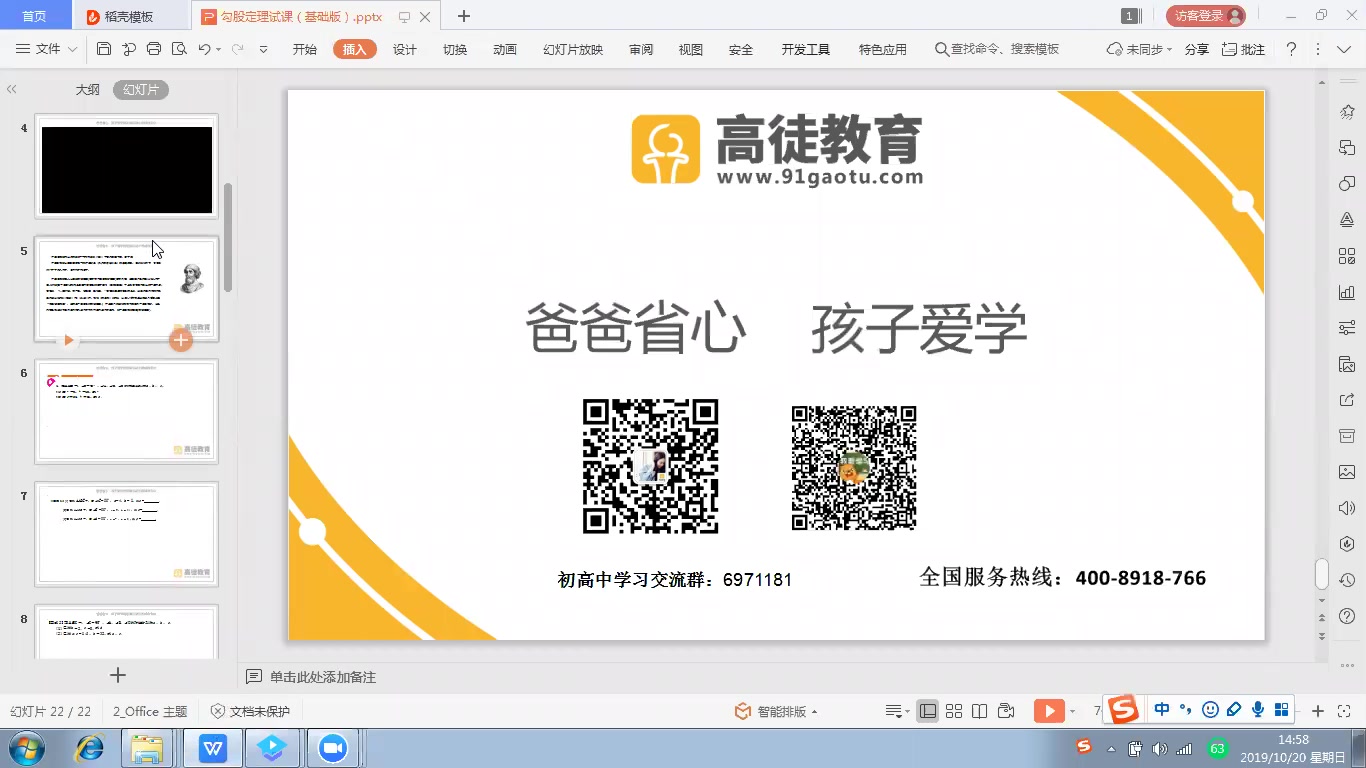1366x768 pixels.
Task: Open the 设计 ribbon tab
Action: [x=405, y=49]
